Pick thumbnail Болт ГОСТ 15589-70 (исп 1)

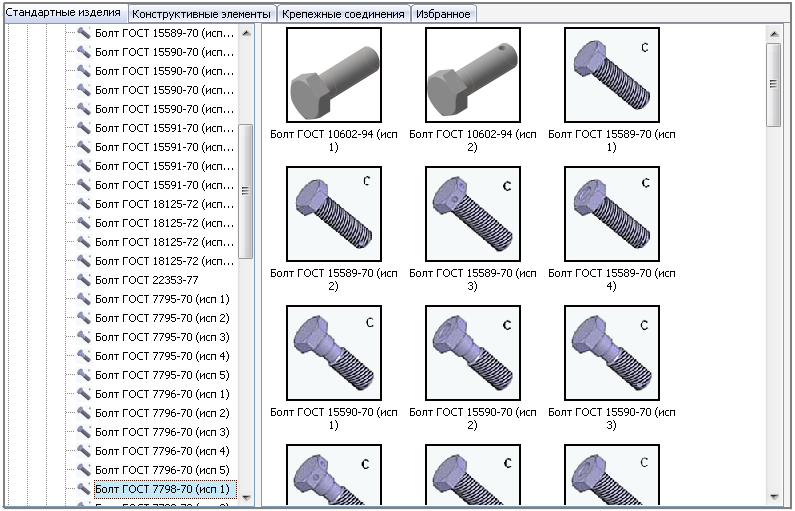[x=611, y=75]
